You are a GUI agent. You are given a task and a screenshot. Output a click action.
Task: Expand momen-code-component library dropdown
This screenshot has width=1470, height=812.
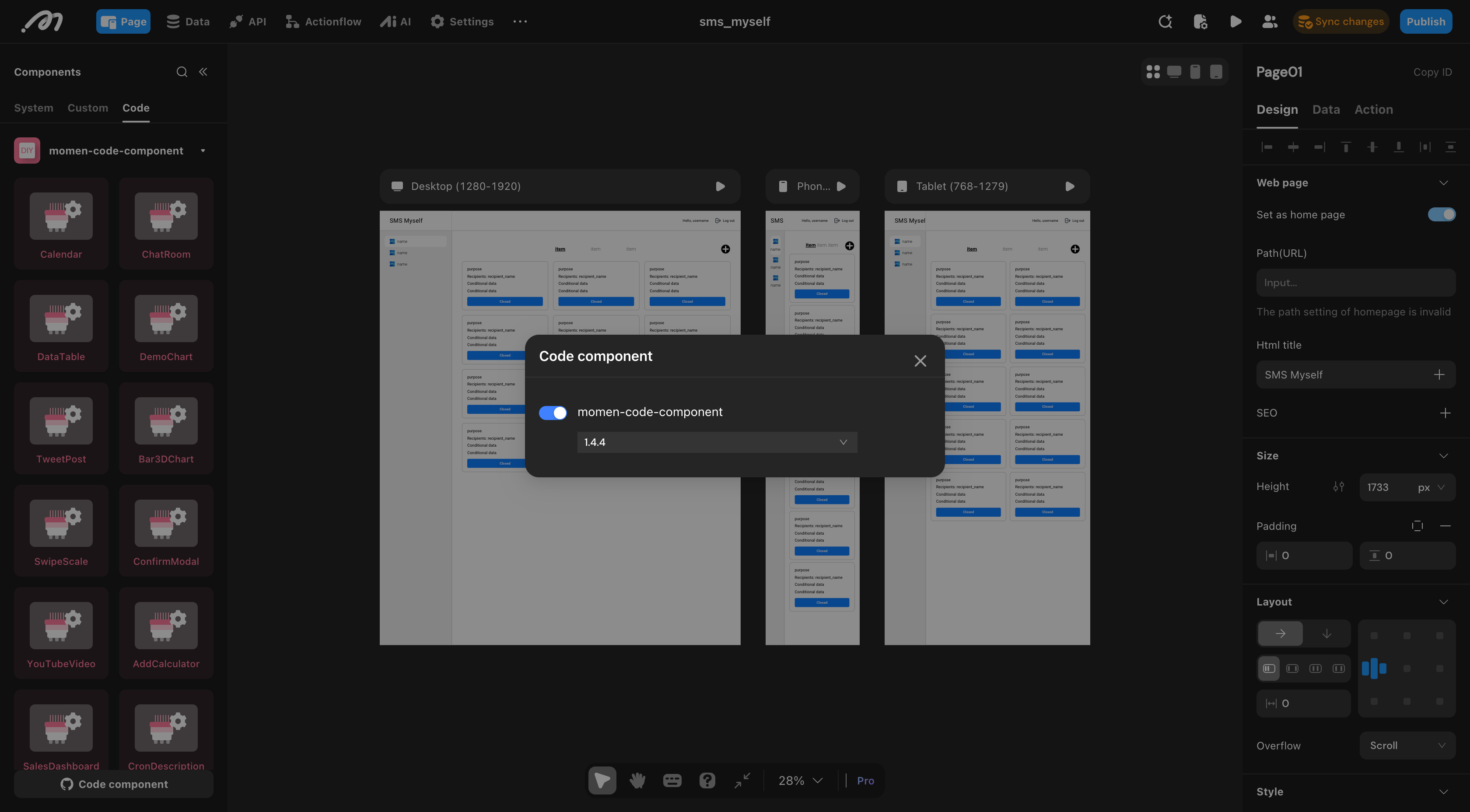[x=203, y=150]
